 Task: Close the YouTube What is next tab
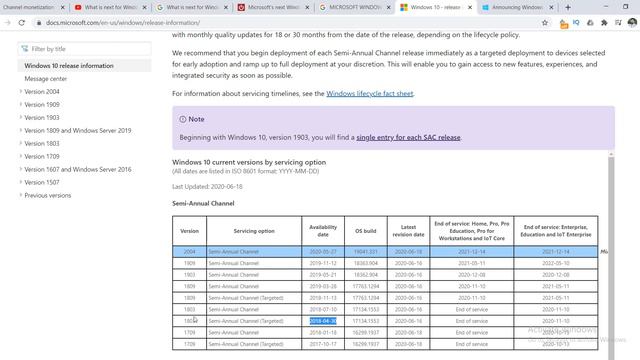pyautogui.click(x=144, y=7)
